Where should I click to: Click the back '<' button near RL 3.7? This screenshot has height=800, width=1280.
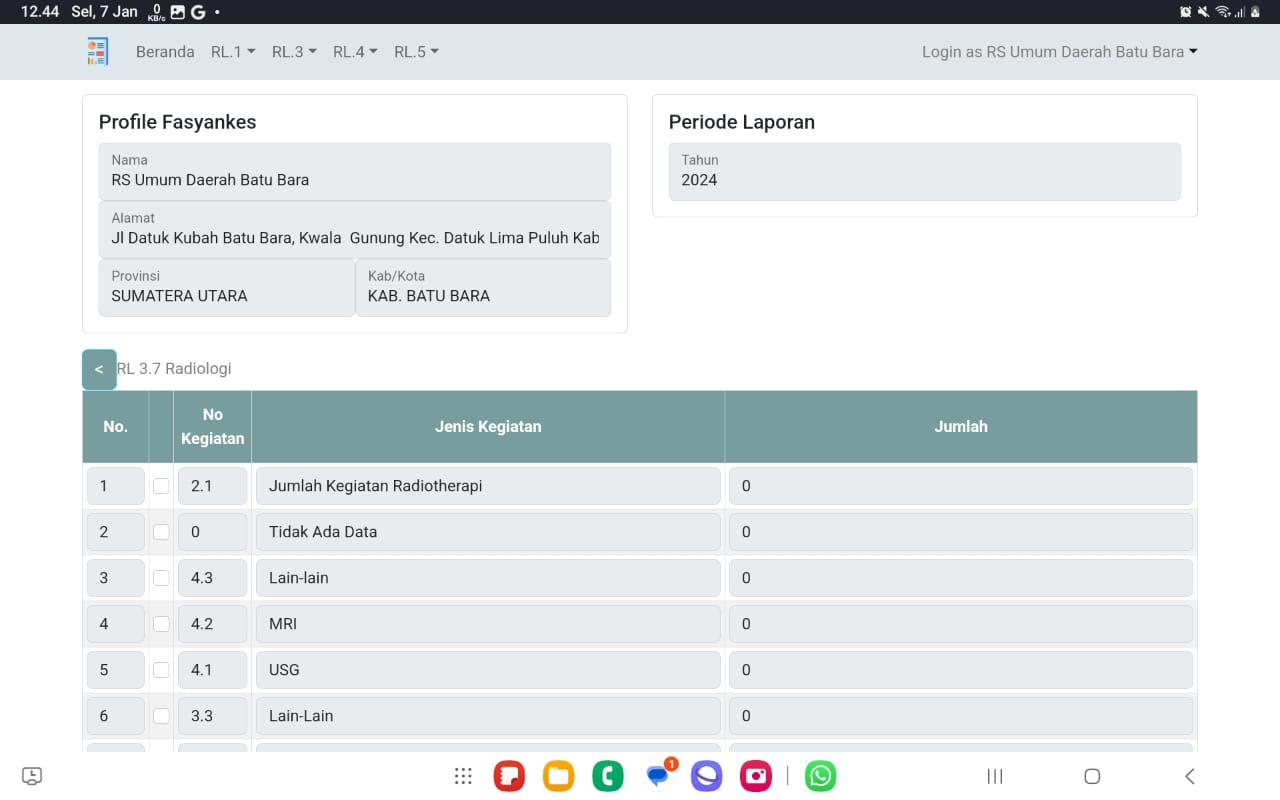click(99, 369)
